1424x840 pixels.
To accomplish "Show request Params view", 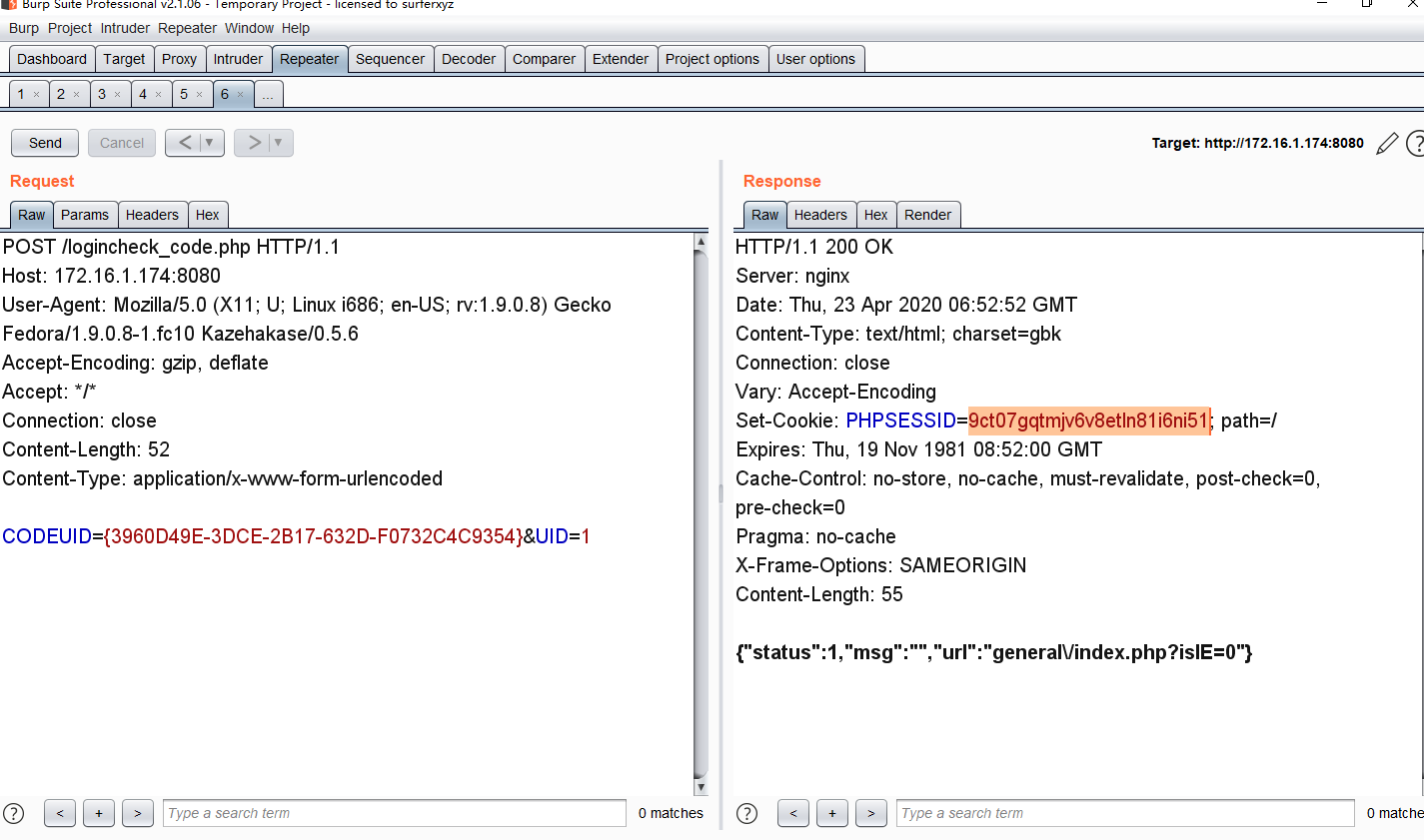I will 84,215.
